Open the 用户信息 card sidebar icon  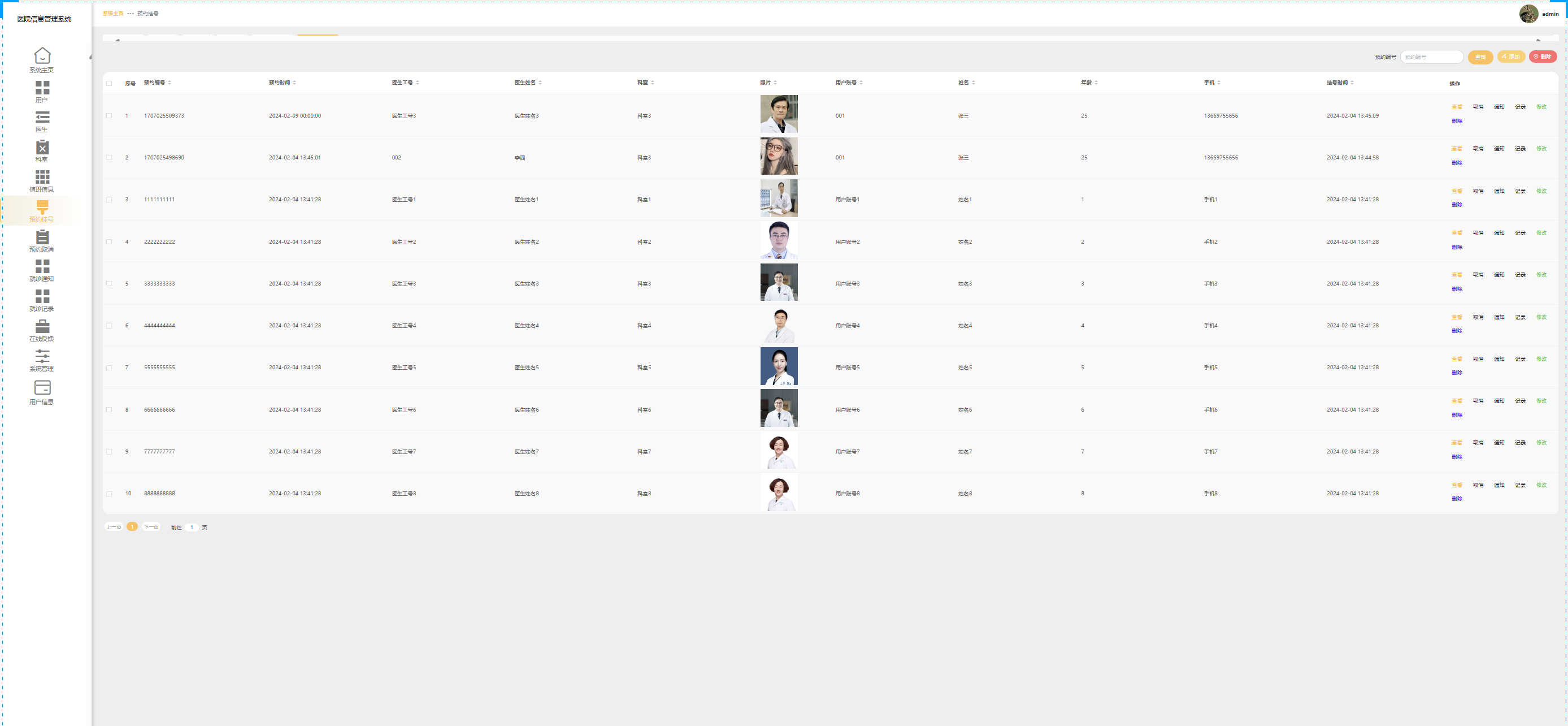coord(42,387)
